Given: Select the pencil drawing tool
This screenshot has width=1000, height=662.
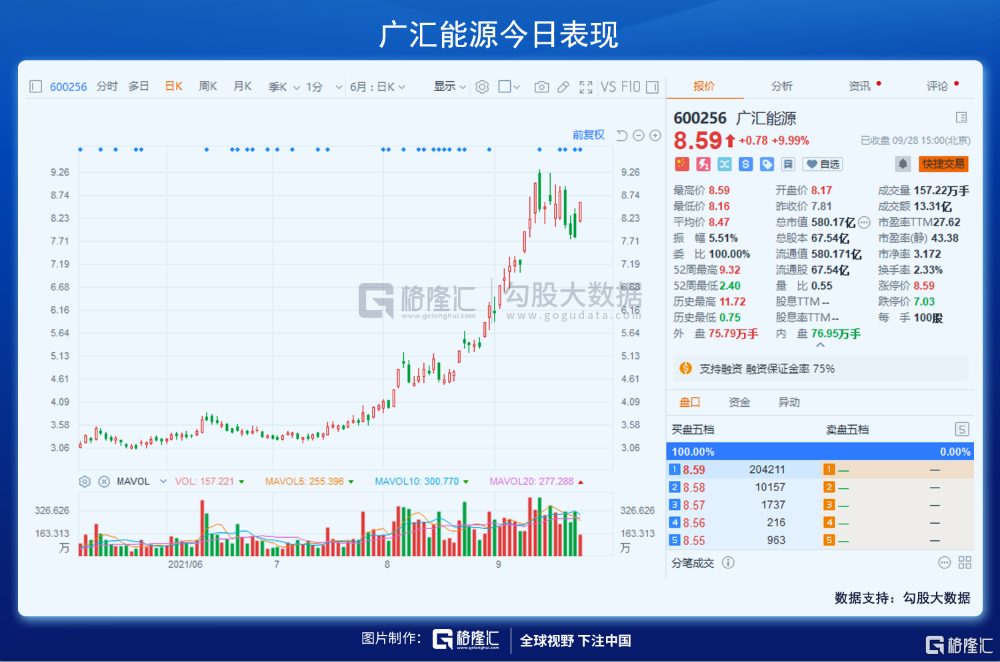Looking at the screenshot, I should point(563,87).
